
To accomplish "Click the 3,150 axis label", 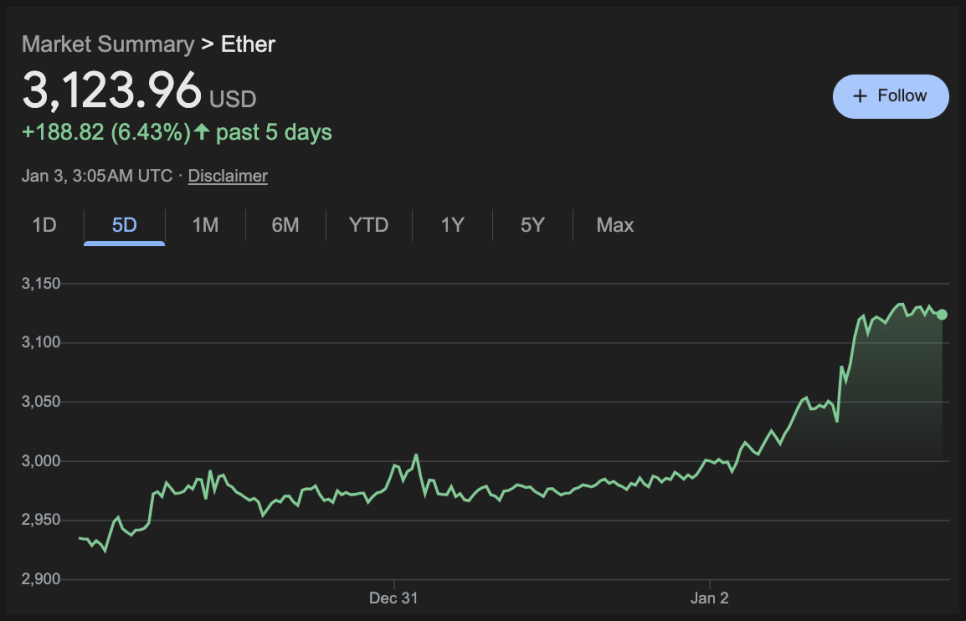I will coord(41,284).
